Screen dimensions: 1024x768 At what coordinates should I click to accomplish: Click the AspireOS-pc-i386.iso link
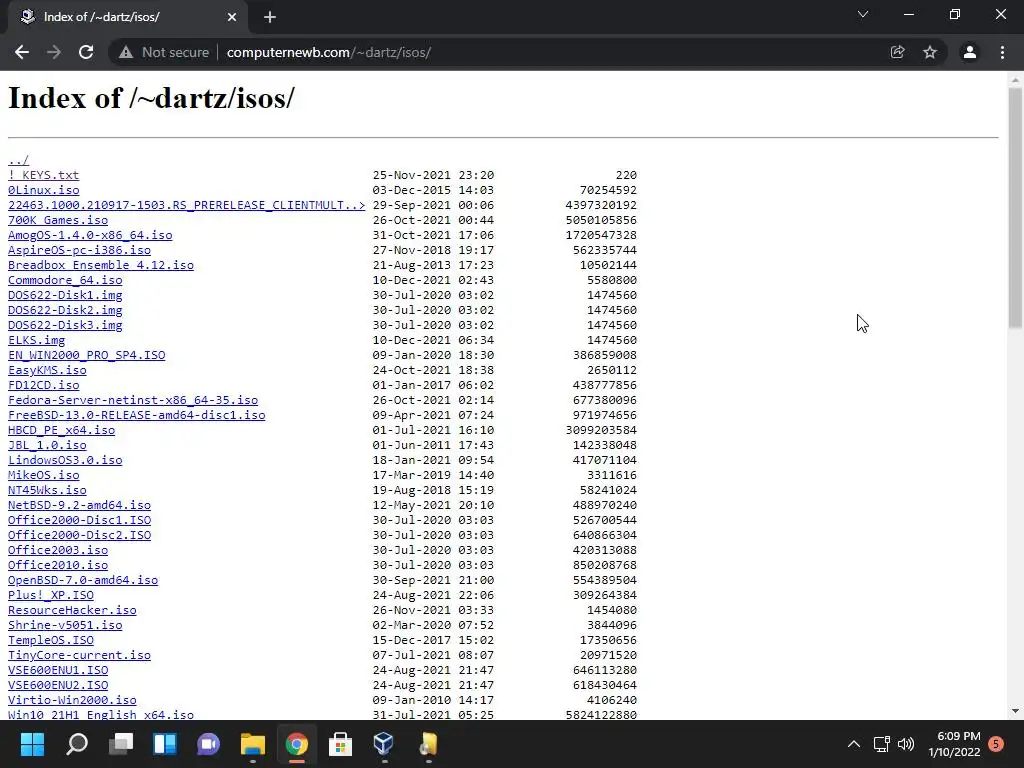coord(79,250)
